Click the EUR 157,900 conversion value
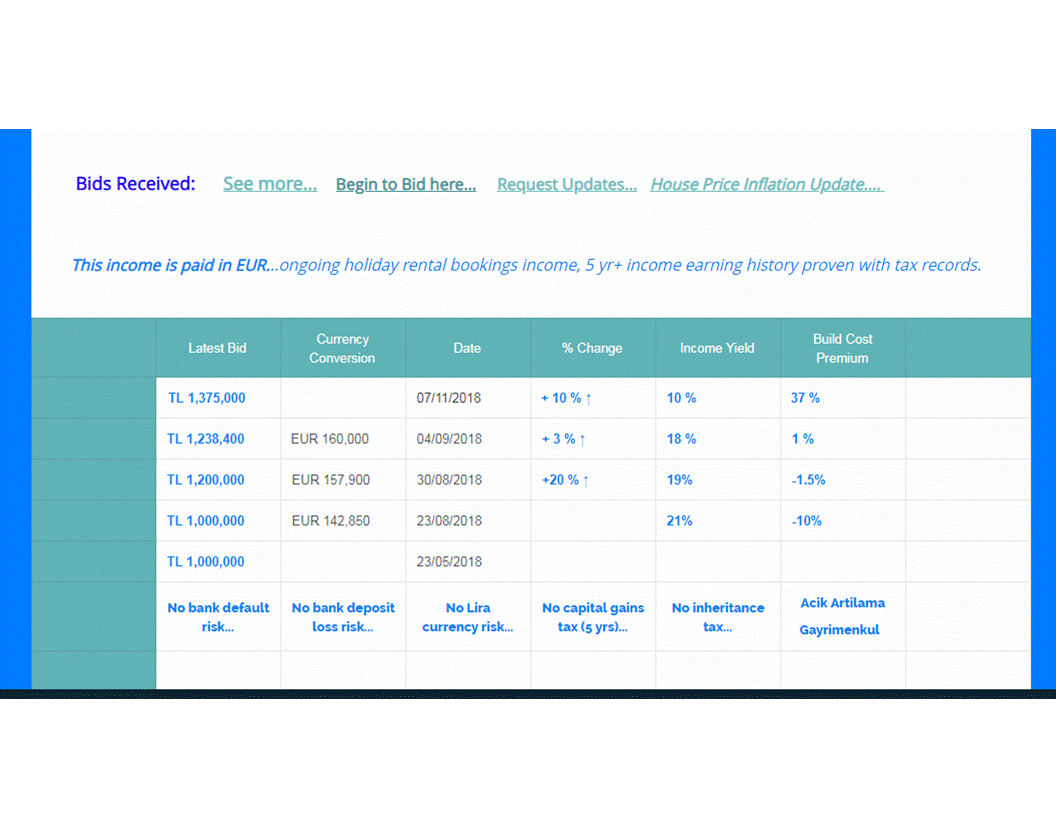 (330, 480)
